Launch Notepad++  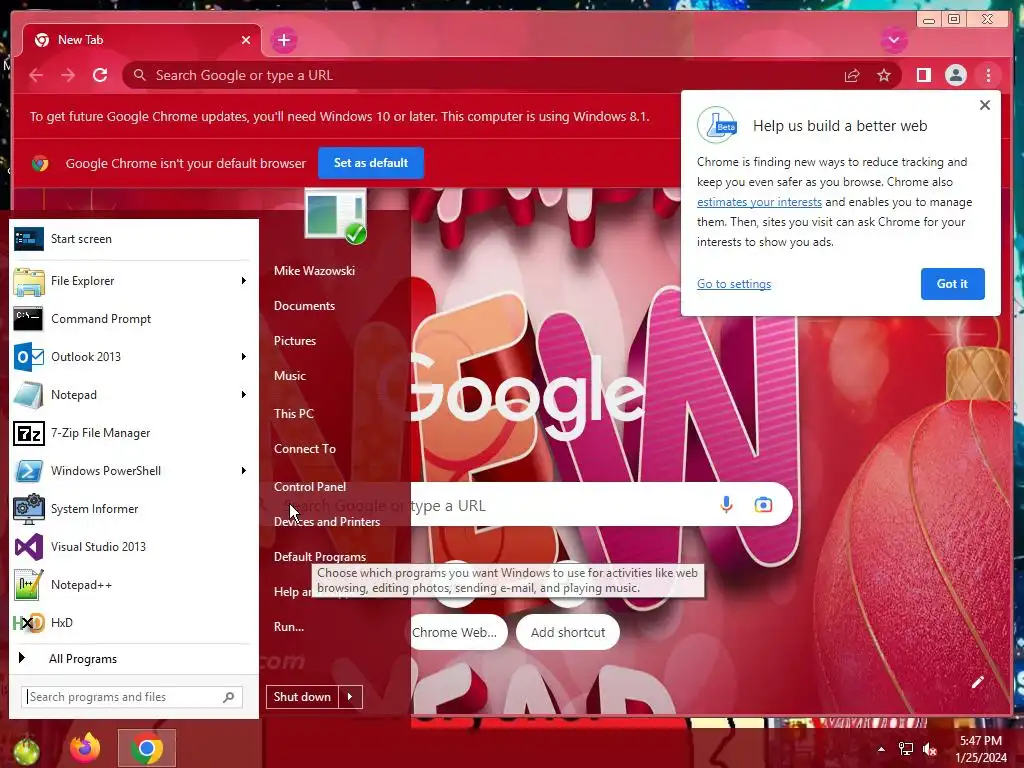(x=134, y=584)
